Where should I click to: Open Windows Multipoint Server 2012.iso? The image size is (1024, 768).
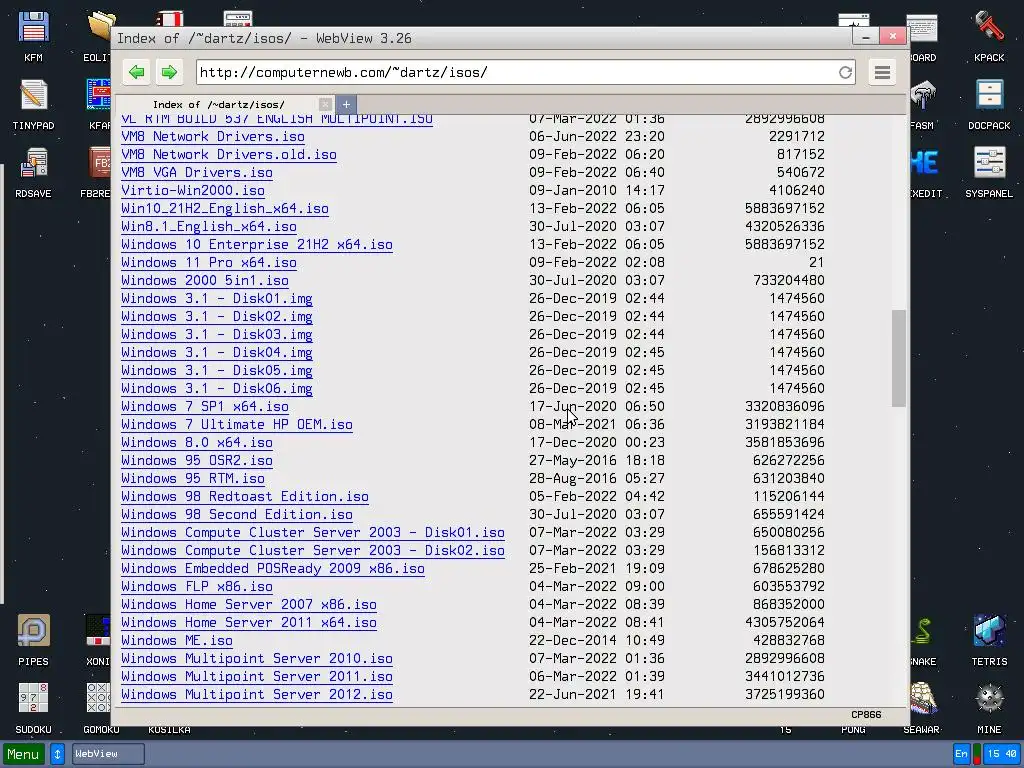click(257, 695)
